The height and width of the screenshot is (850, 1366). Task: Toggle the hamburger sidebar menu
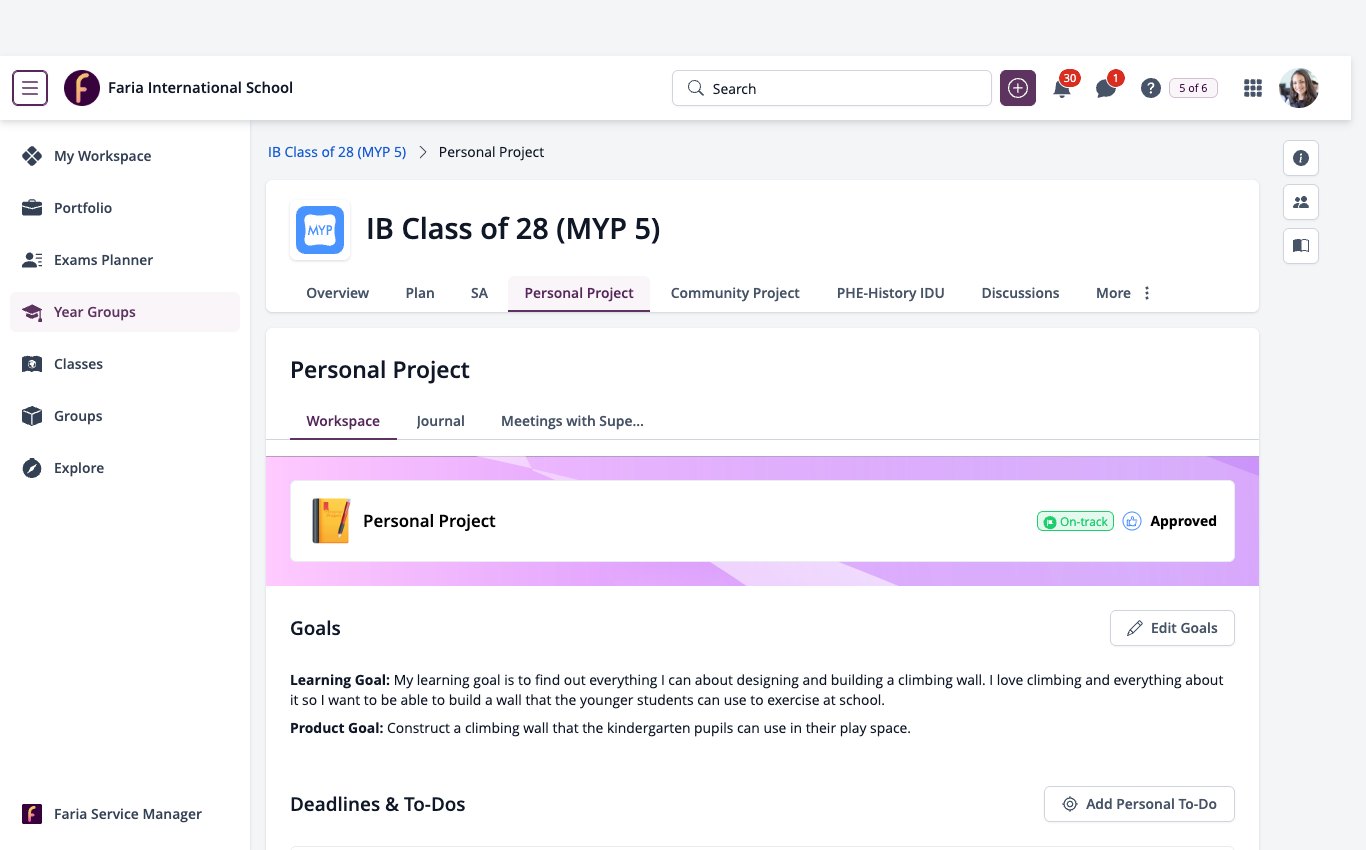30,88
